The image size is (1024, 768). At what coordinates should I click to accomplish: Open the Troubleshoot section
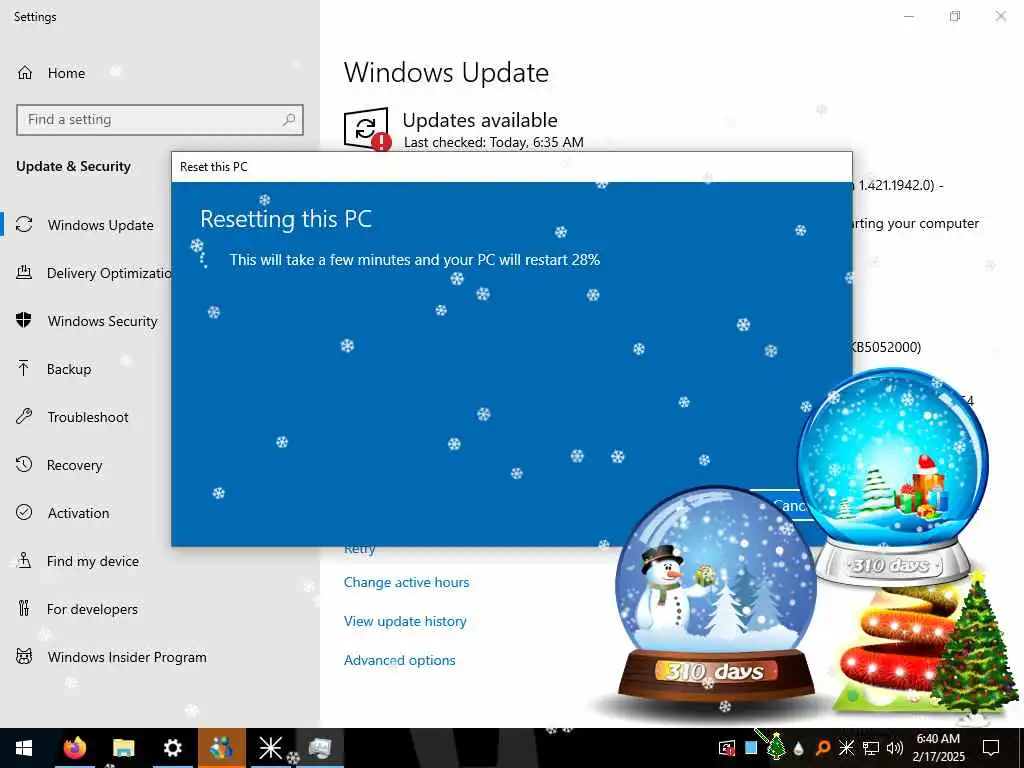point(72,417)
